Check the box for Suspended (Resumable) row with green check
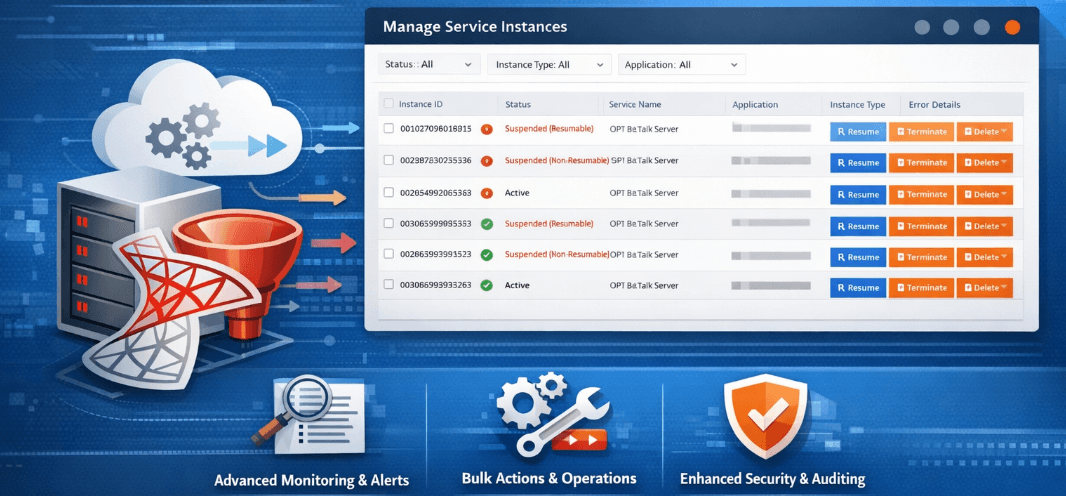Viewport: 1066px width, 496px height. [x=389, y=223]
